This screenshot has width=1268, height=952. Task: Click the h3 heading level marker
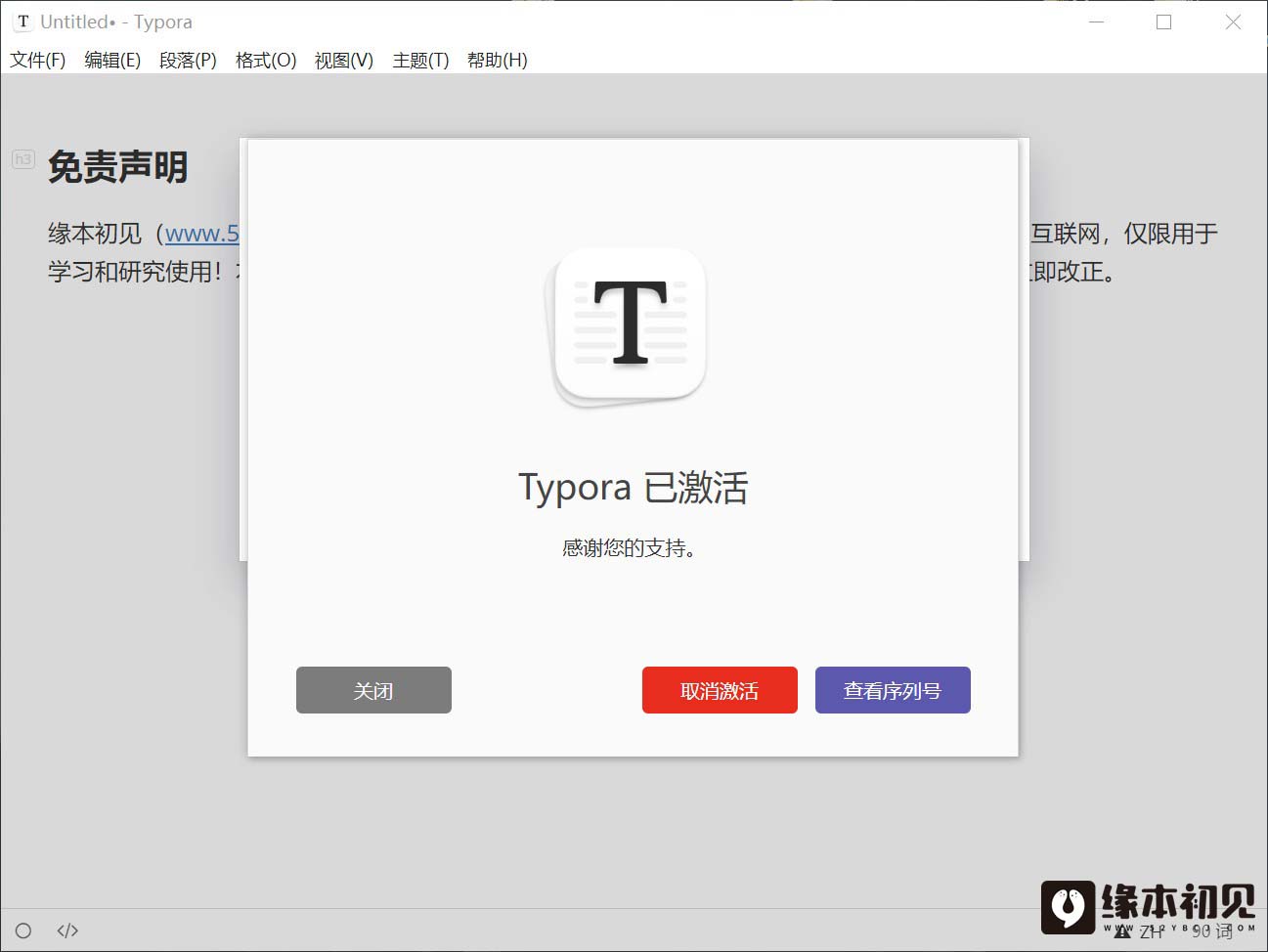(x=23, y=159)
